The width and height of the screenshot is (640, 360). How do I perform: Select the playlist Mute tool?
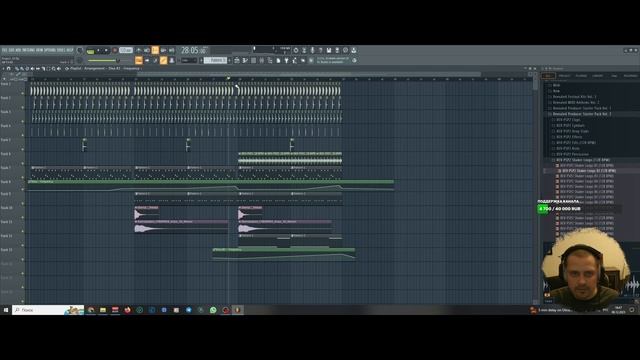point(33,69)
